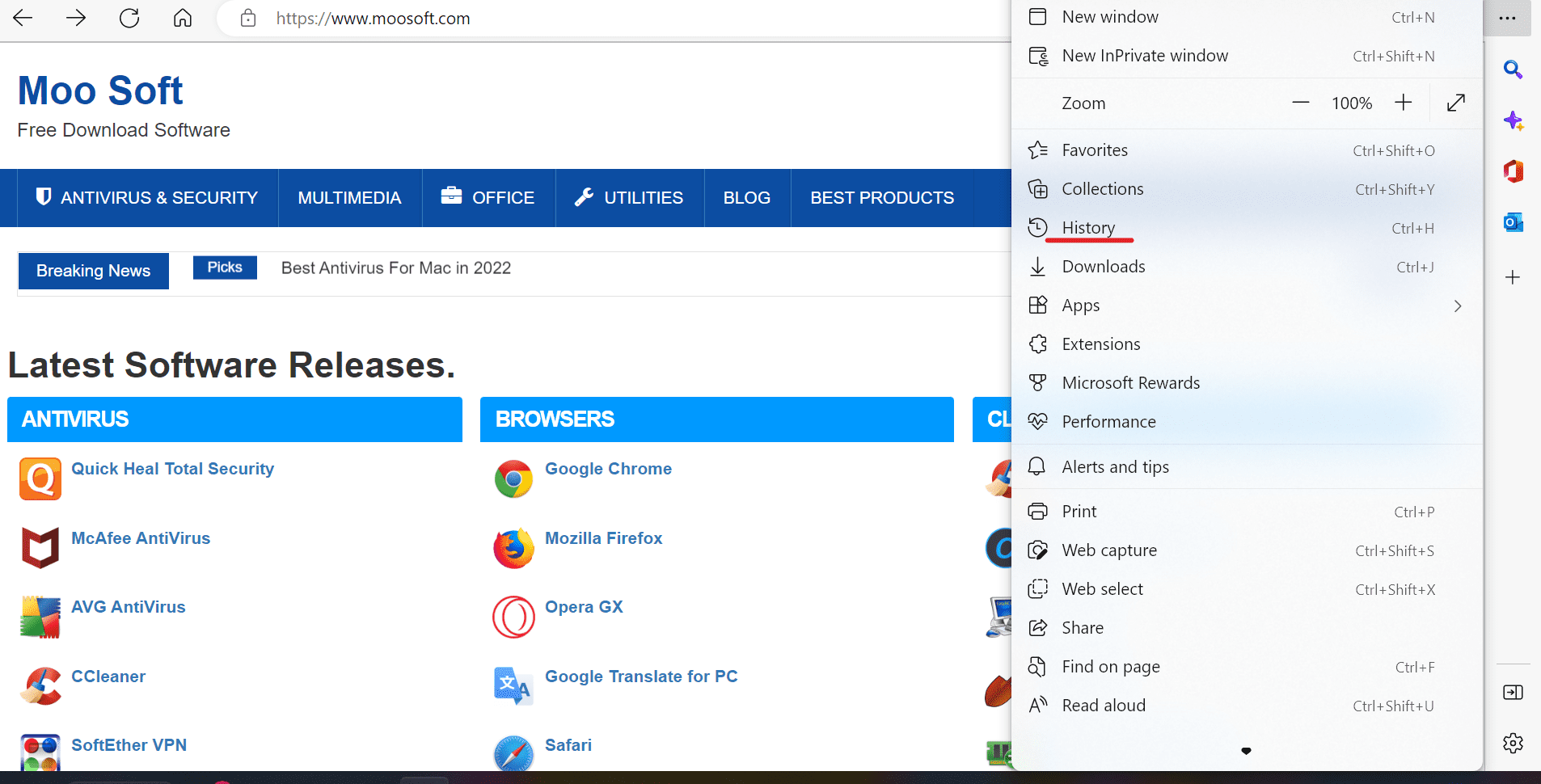This screenshot has width=1541, height=784.
Task: Select Find on page
Action: click(x=1247, y=667)
